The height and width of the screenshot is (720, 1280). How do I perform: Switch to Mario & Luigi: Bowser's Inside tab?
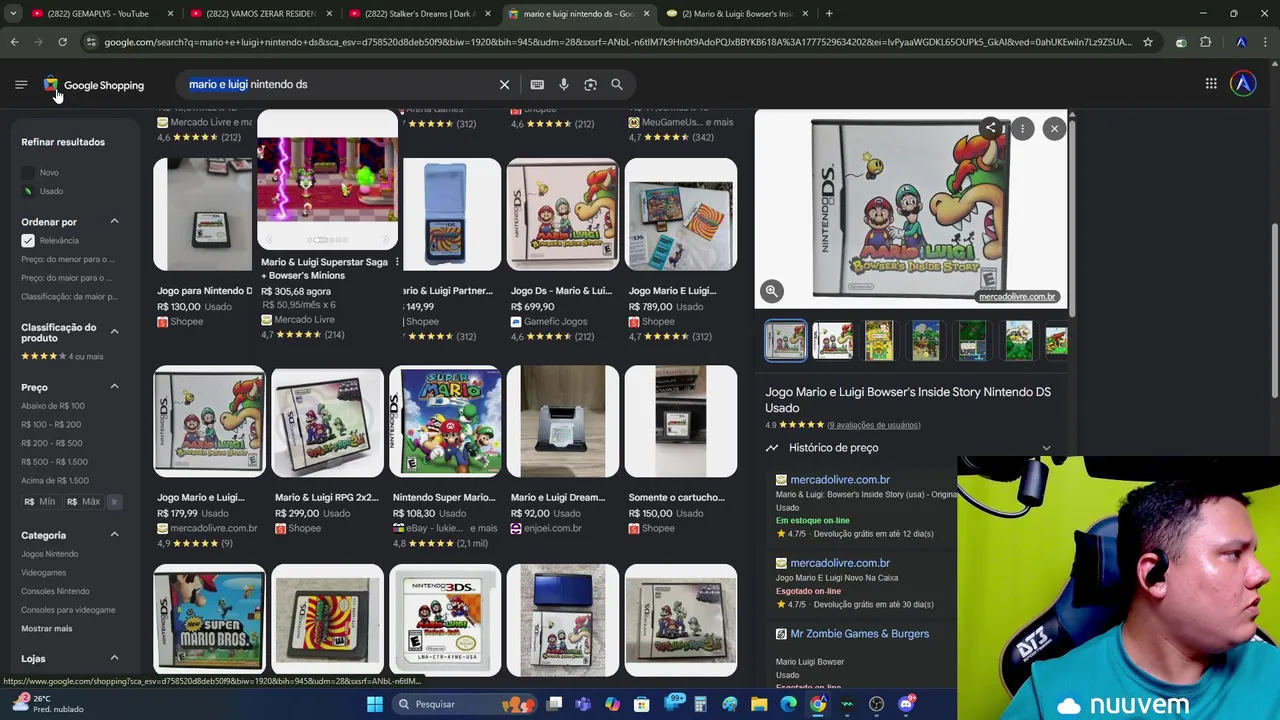point(737,14)
